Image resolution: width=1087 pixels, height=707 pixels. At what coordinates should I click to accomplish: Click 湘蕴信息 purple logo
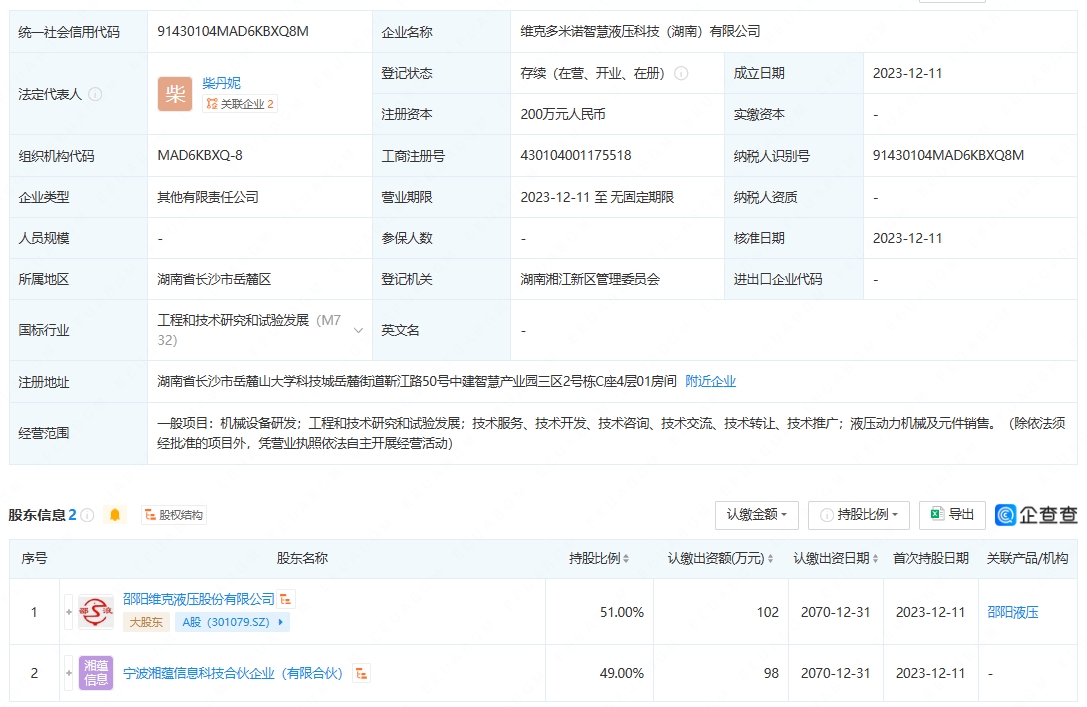click(x=96, y=673)
